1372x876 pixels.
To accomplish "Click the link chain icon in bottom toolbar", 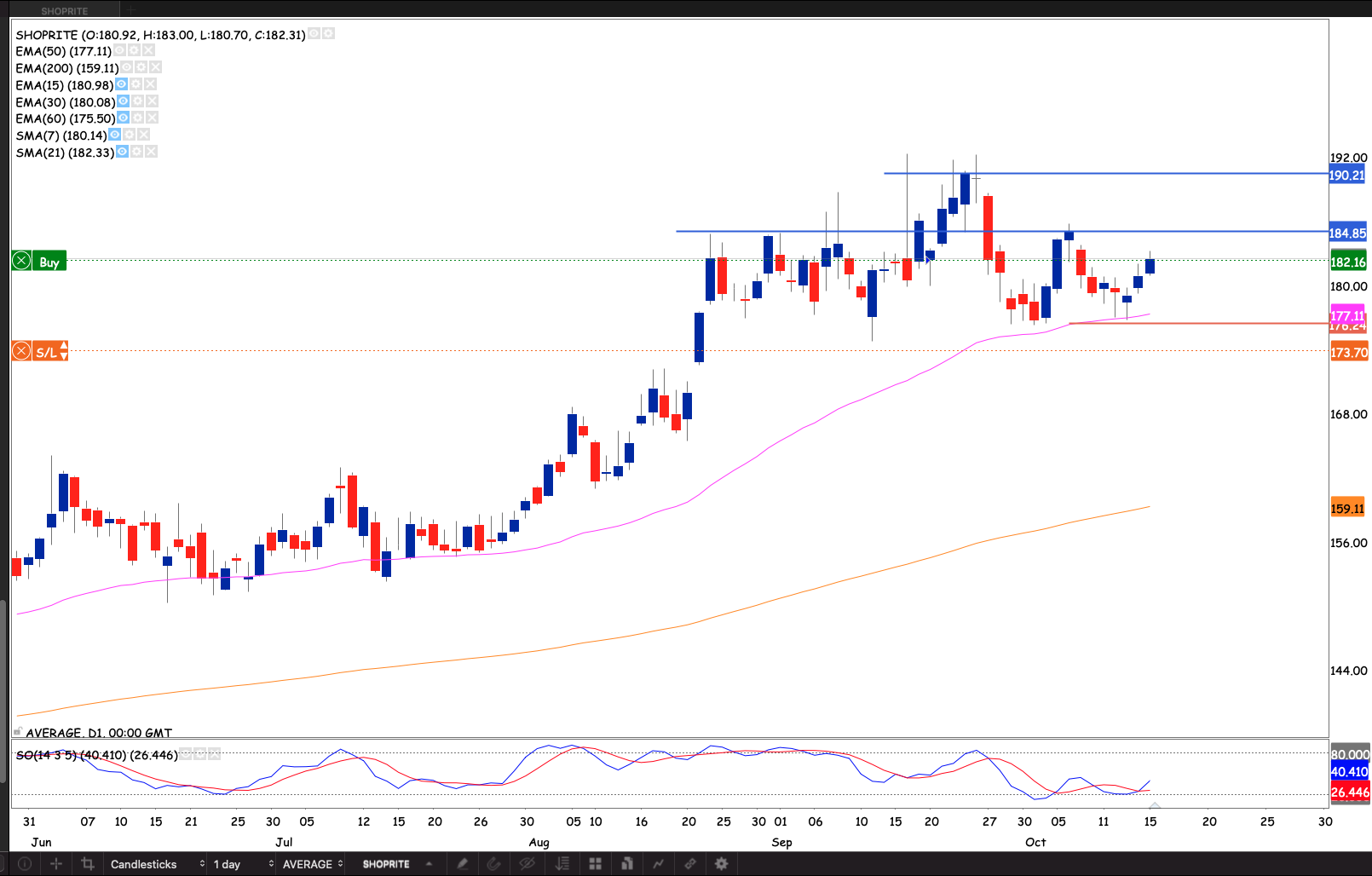I will tap(689, 864).
